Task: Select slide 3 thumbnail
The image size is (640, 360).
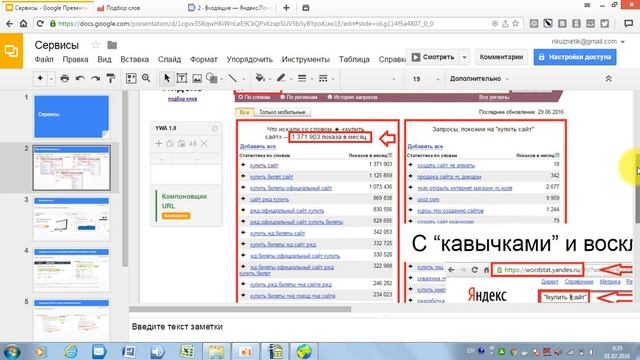Action: (71, 219)
